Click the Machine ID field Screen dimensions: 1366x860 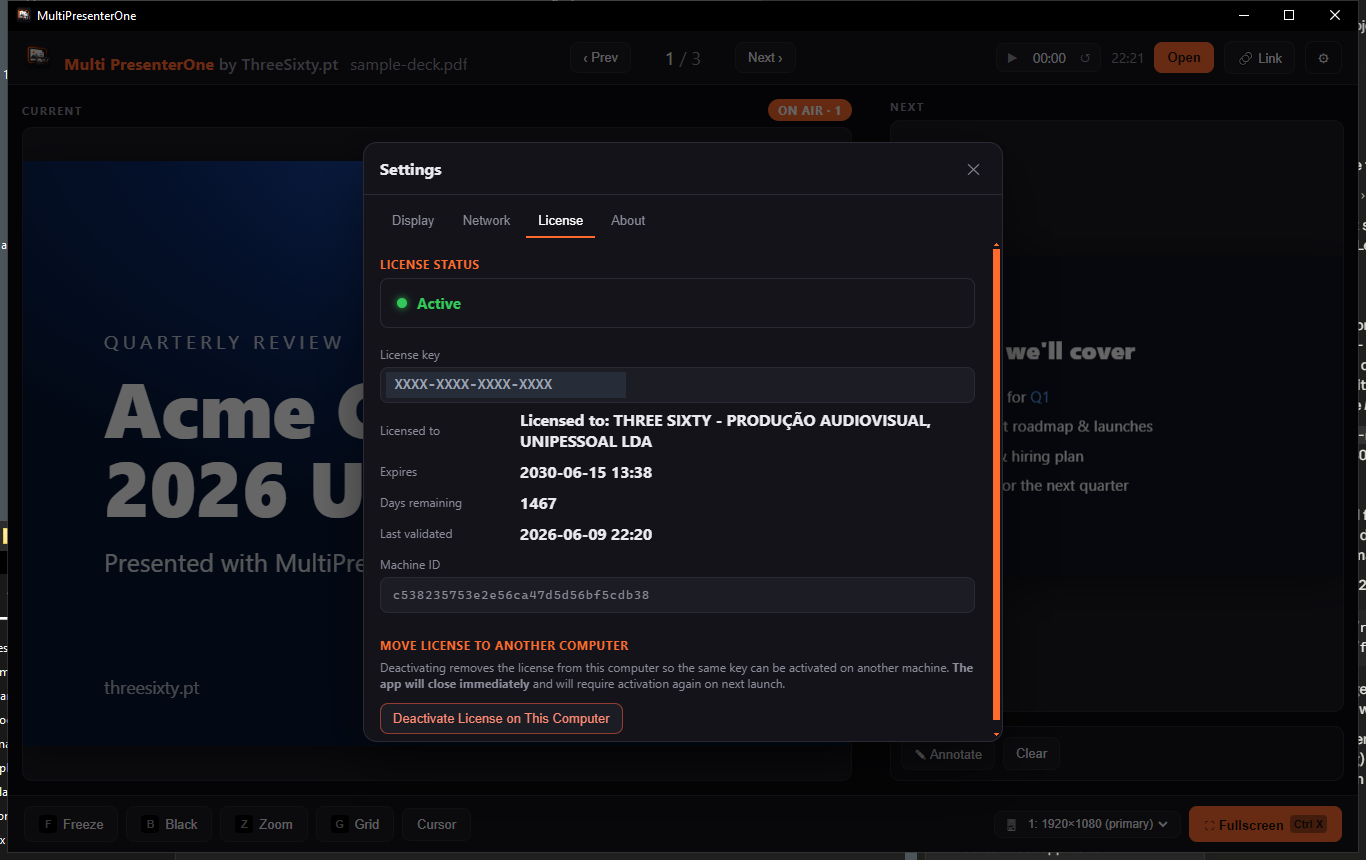click(677, 595)
